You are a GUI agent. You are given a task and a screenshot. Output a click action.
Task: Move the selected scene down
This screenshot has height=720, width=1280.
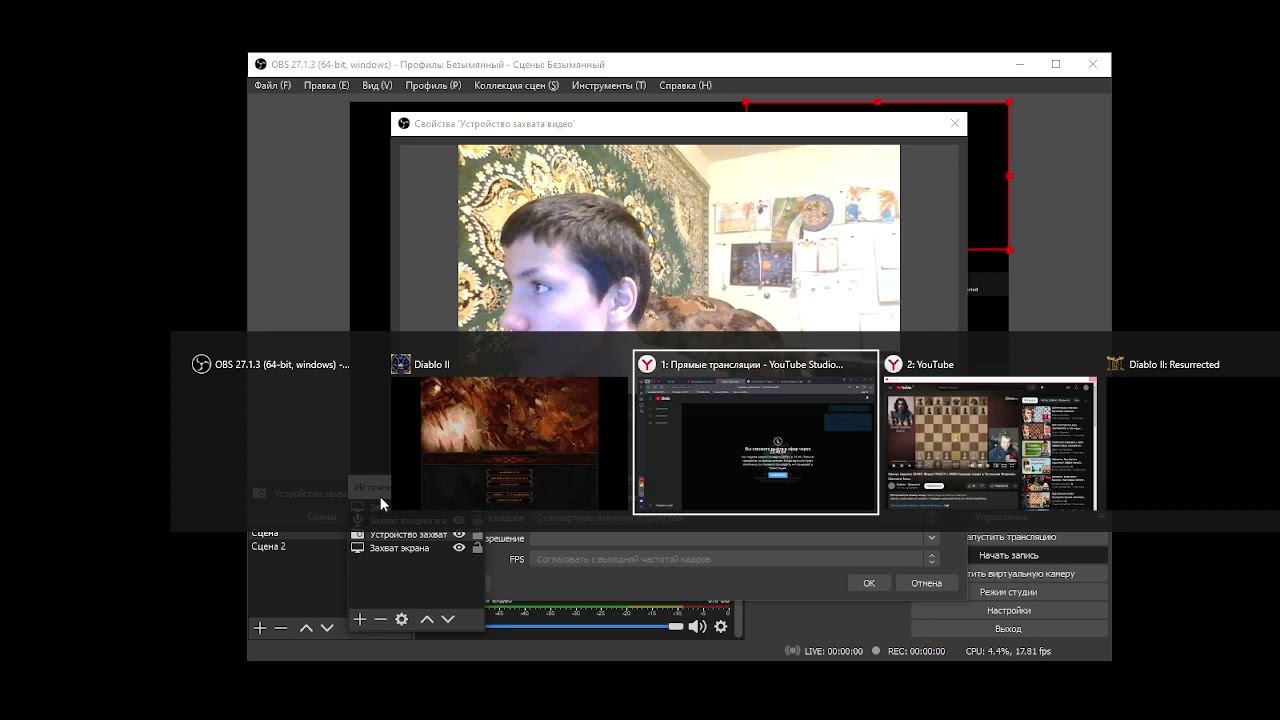(x=327, y=628)
